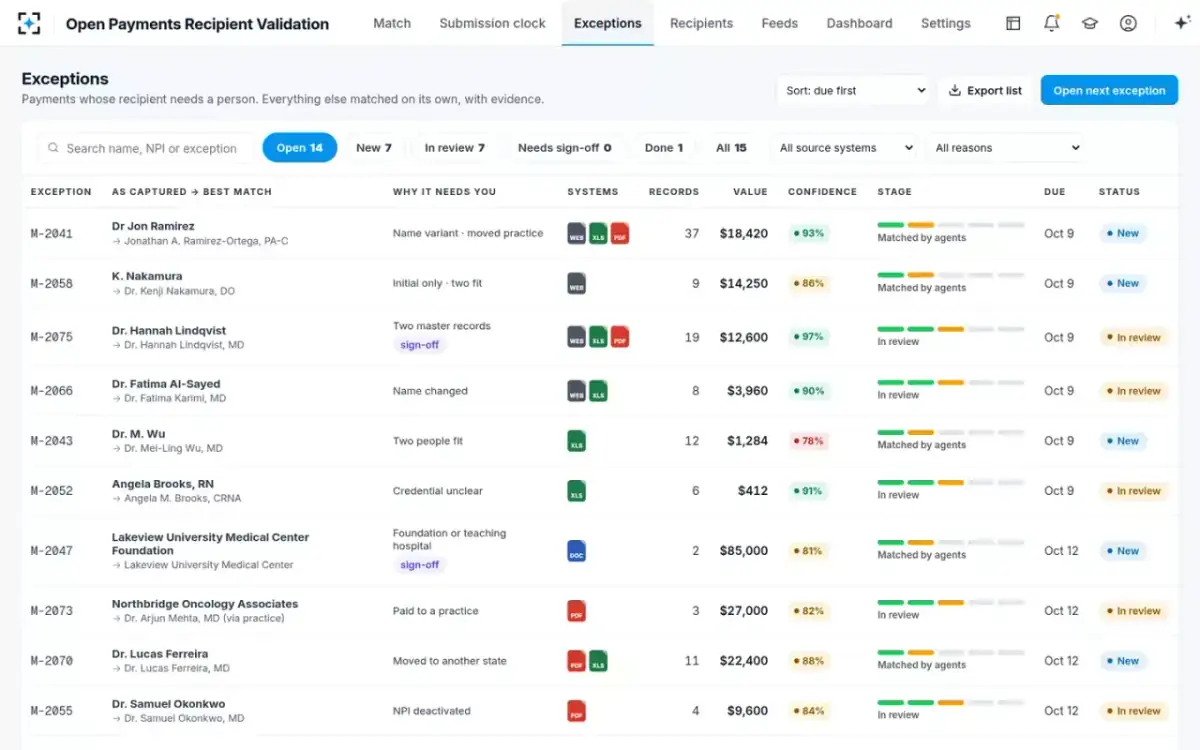
Task: Click PDF icon in Northbridge Oncology row
Action: [x=577, y=611]
